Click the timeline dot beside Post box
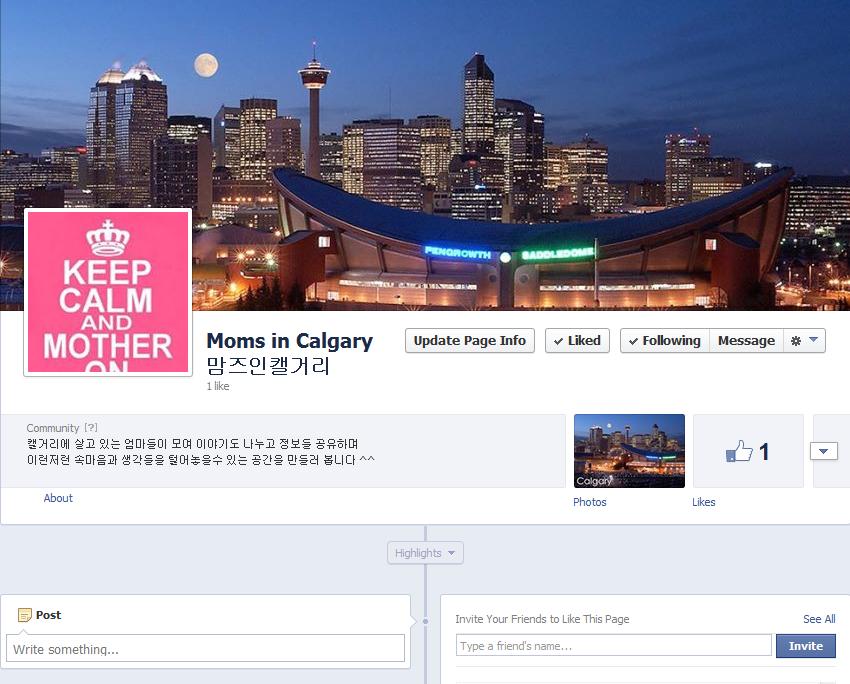The height and width of the screenshot is (684, 850). coord(425,622)
